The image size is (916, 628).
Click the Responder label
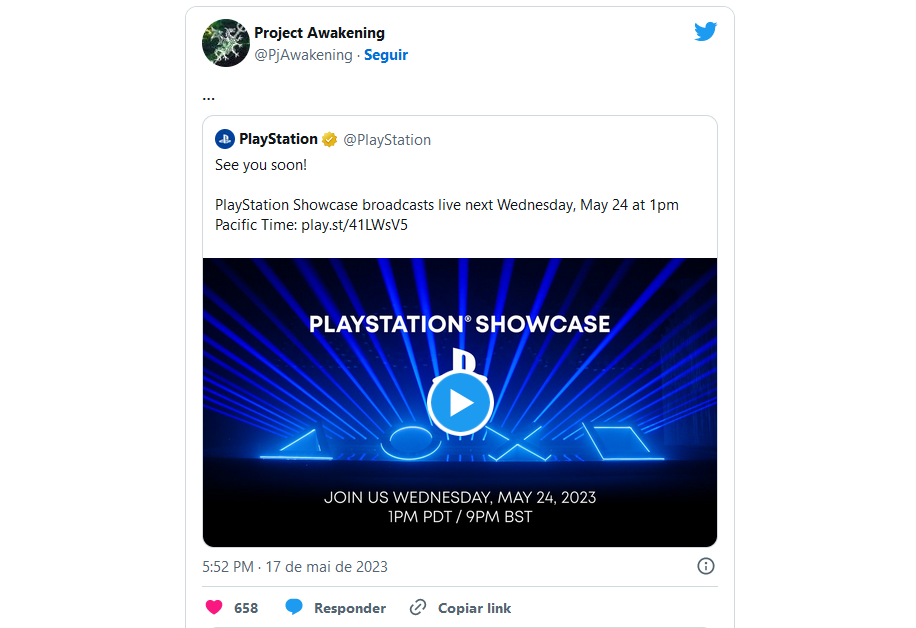click(x=349, y=608)
